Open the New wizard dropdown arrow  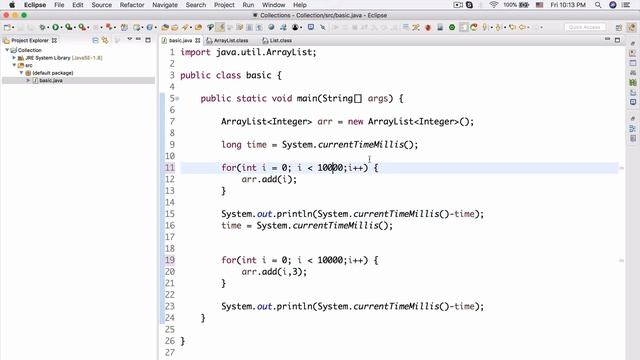[x=13, y=27]
